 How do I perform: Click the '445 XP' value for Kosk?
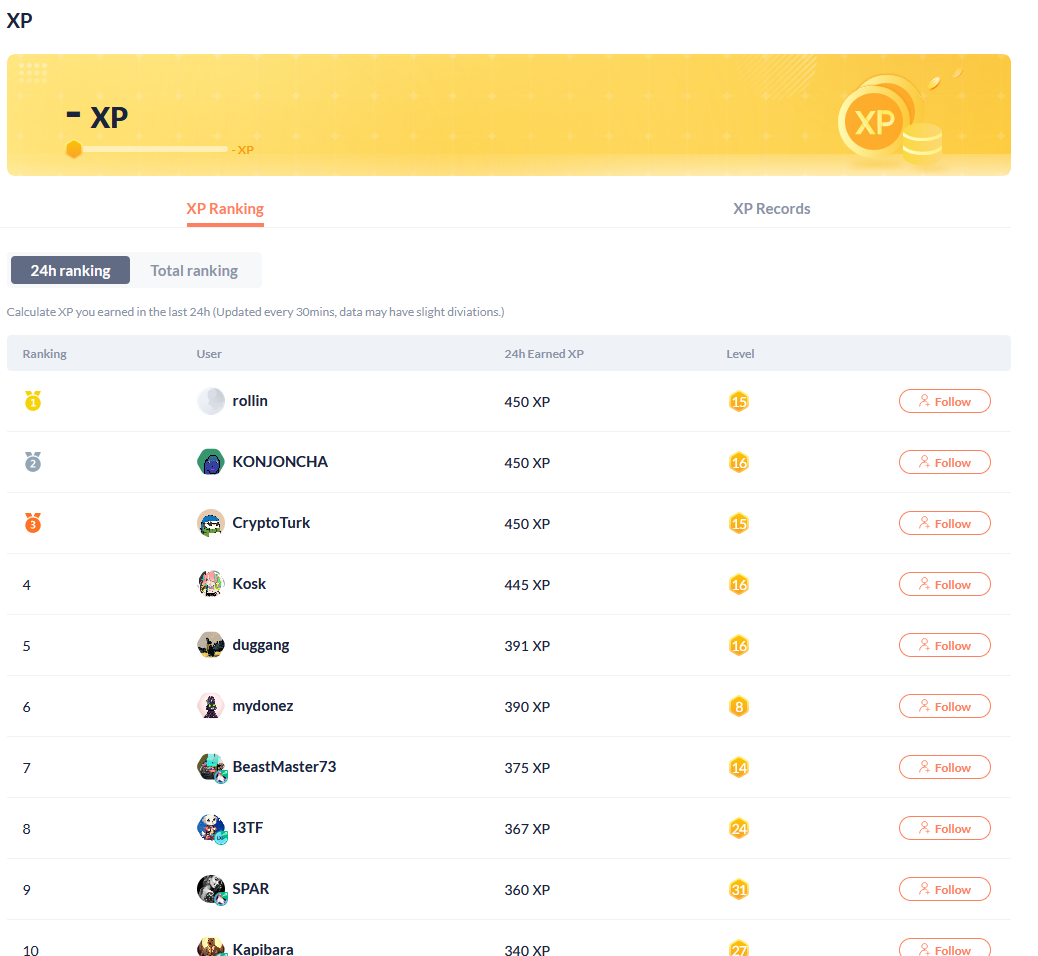[527, 585]
